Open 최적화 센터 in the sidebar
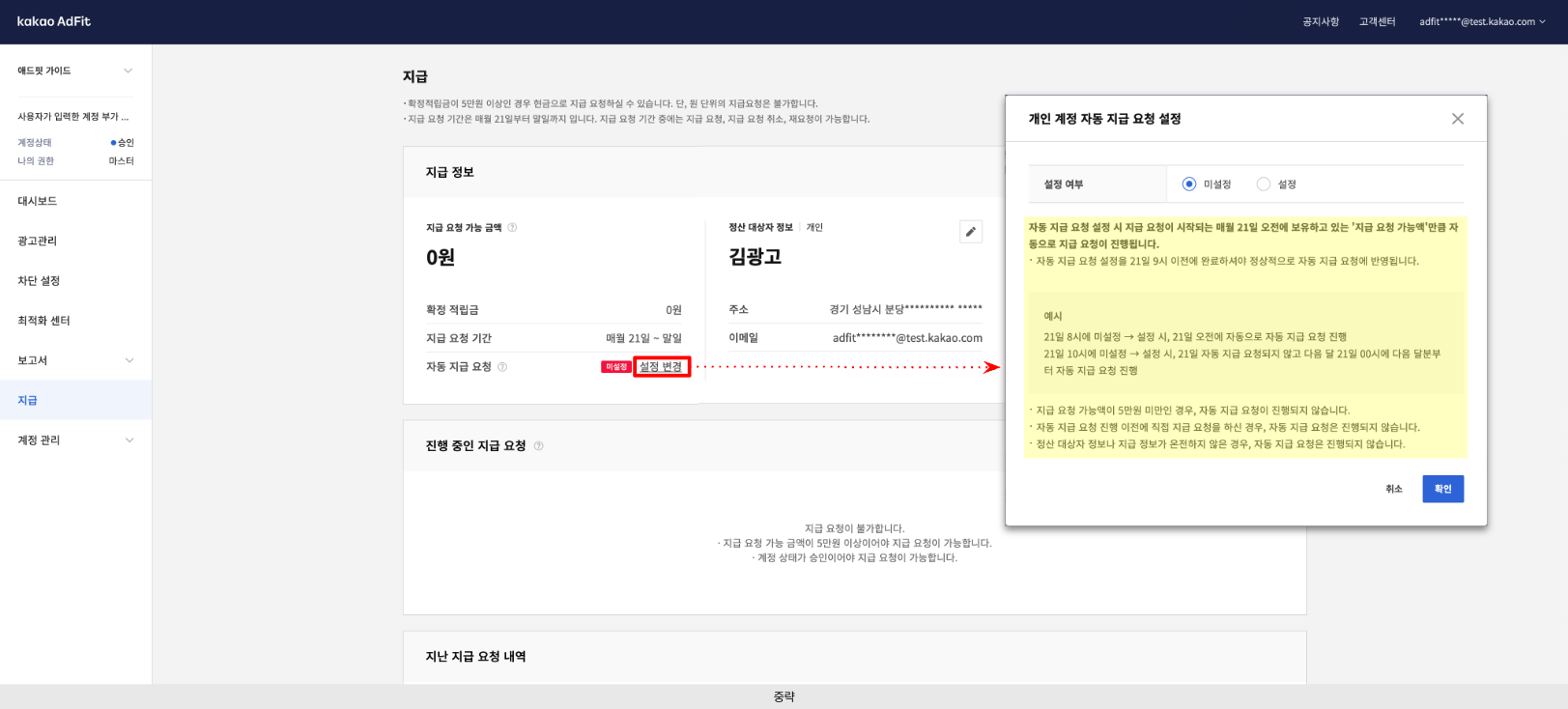The height and width of the screenshot is (709, 1568). coord(43,321)
